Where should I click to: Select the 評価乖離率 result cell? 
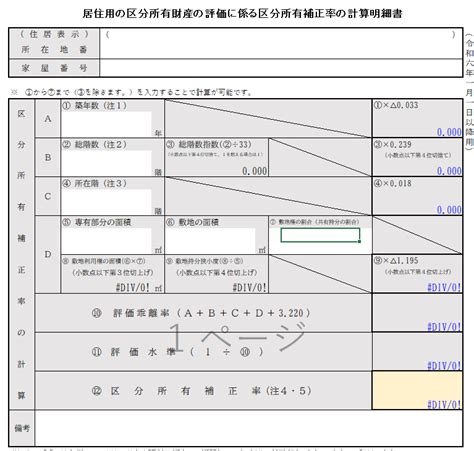[x=417, y=313]
